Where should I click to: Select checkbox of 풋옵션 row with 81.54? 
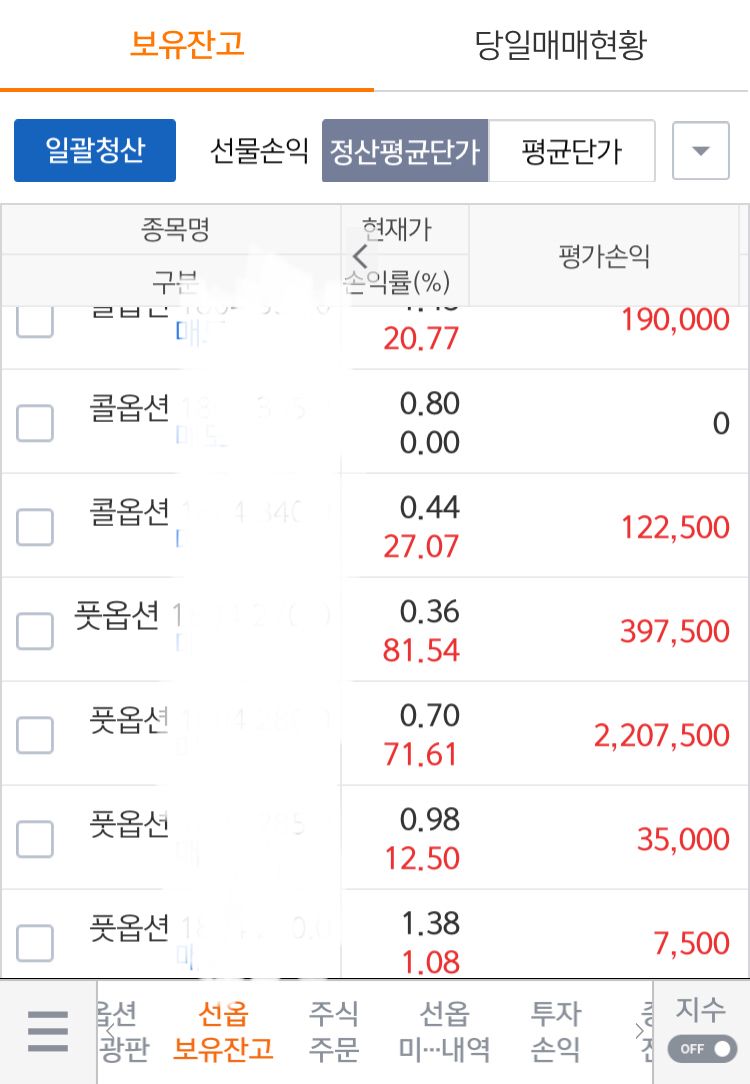[35, 630]
